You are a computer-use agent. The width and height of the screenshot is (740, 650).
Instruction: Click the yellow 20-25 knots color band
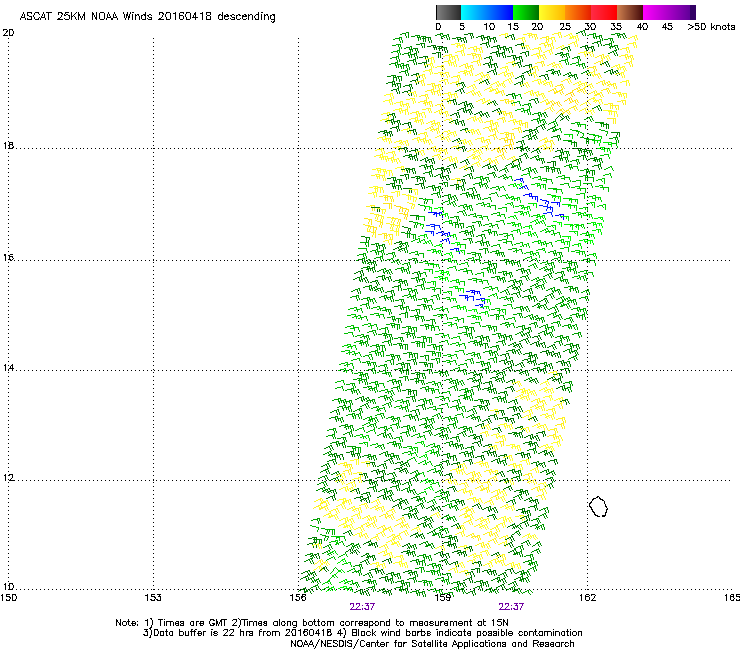click(552, 12)
